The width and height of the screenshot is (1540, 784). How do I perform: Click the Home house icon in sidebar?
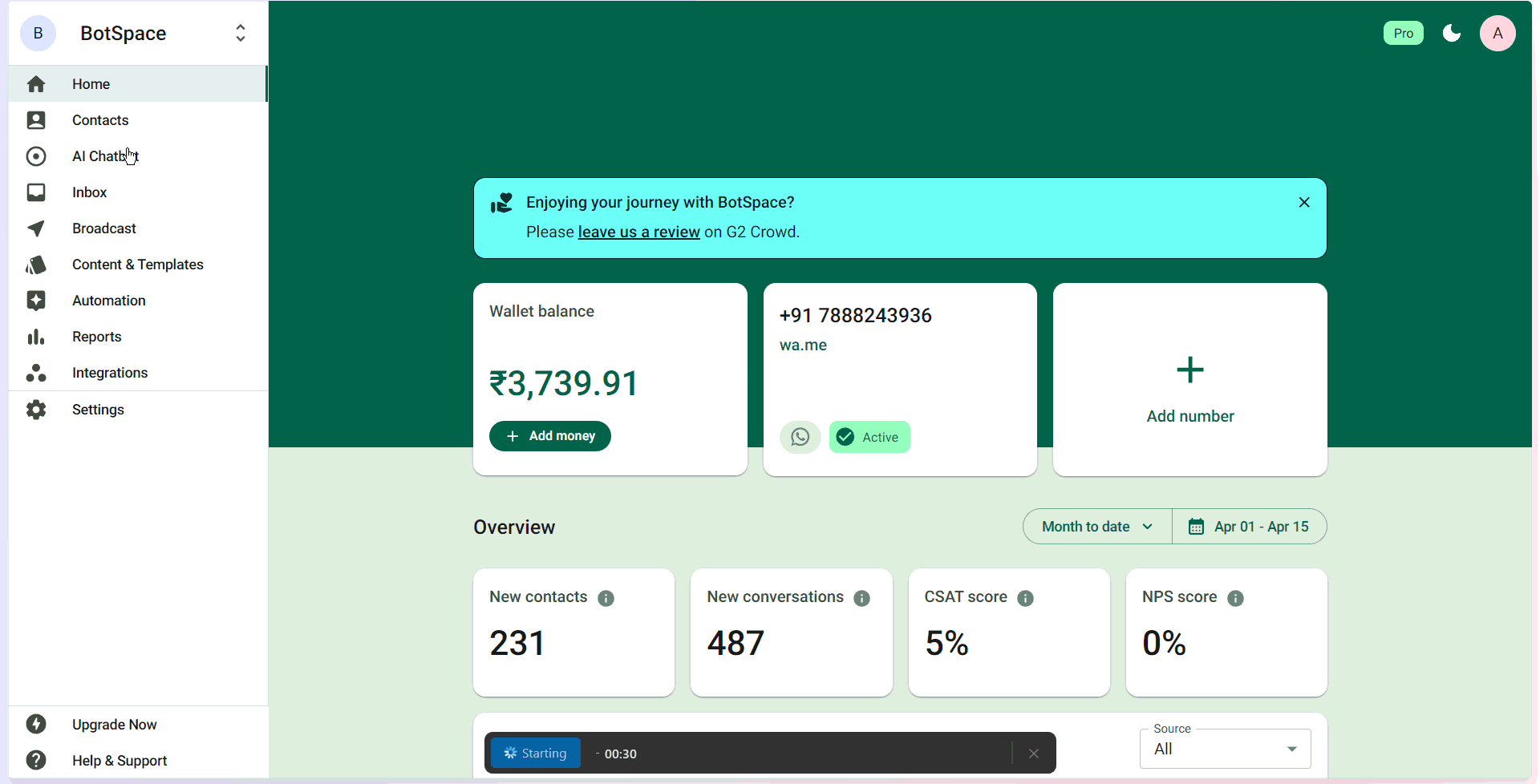pyautogui.click(x=36, y=84)
